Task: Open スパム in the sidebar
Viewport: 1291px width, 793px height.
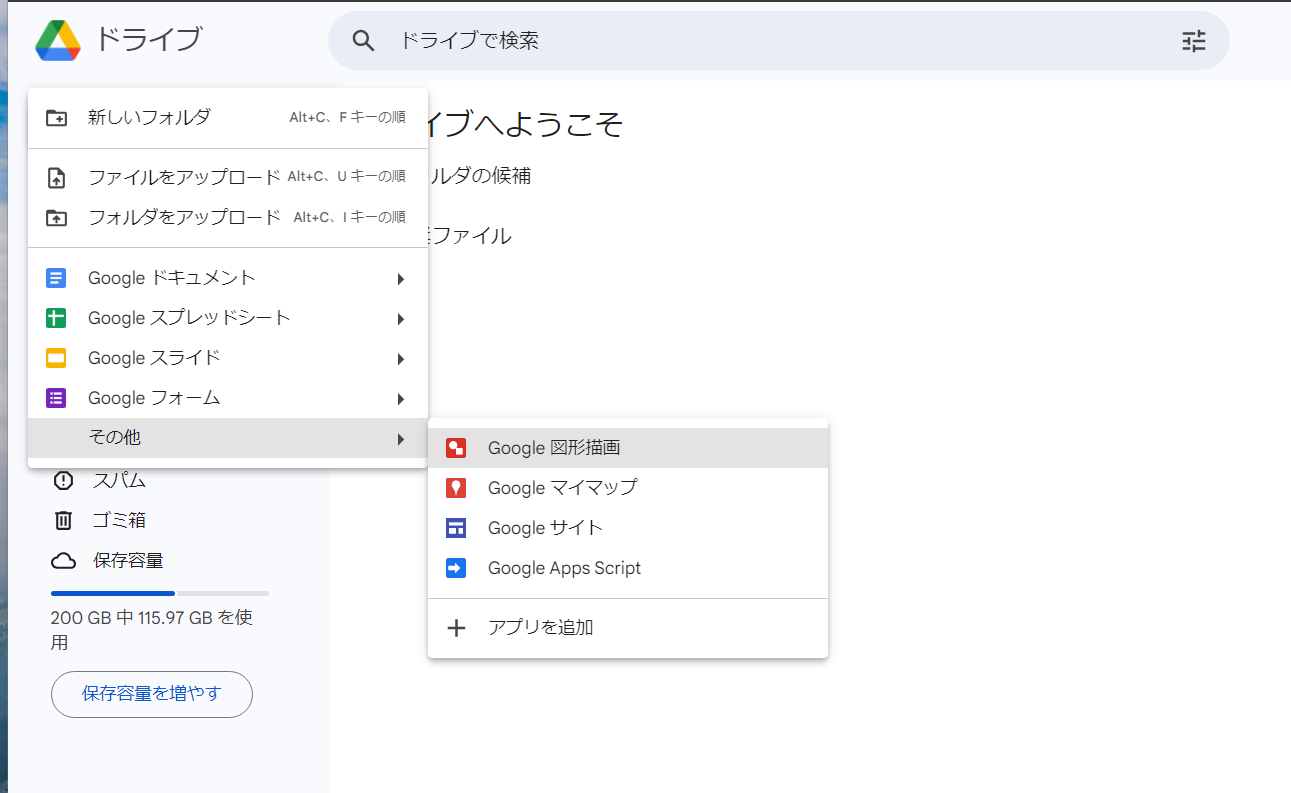Action: click(120, 480)
